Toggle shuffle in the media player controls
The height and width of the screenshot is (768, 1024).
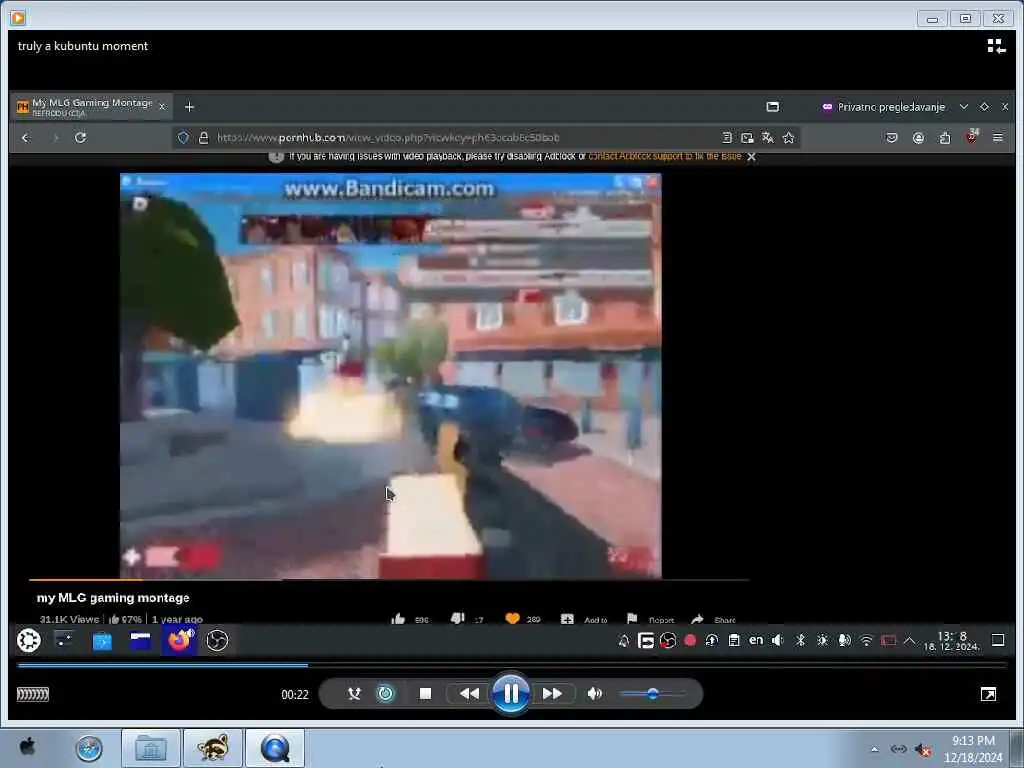354,694
